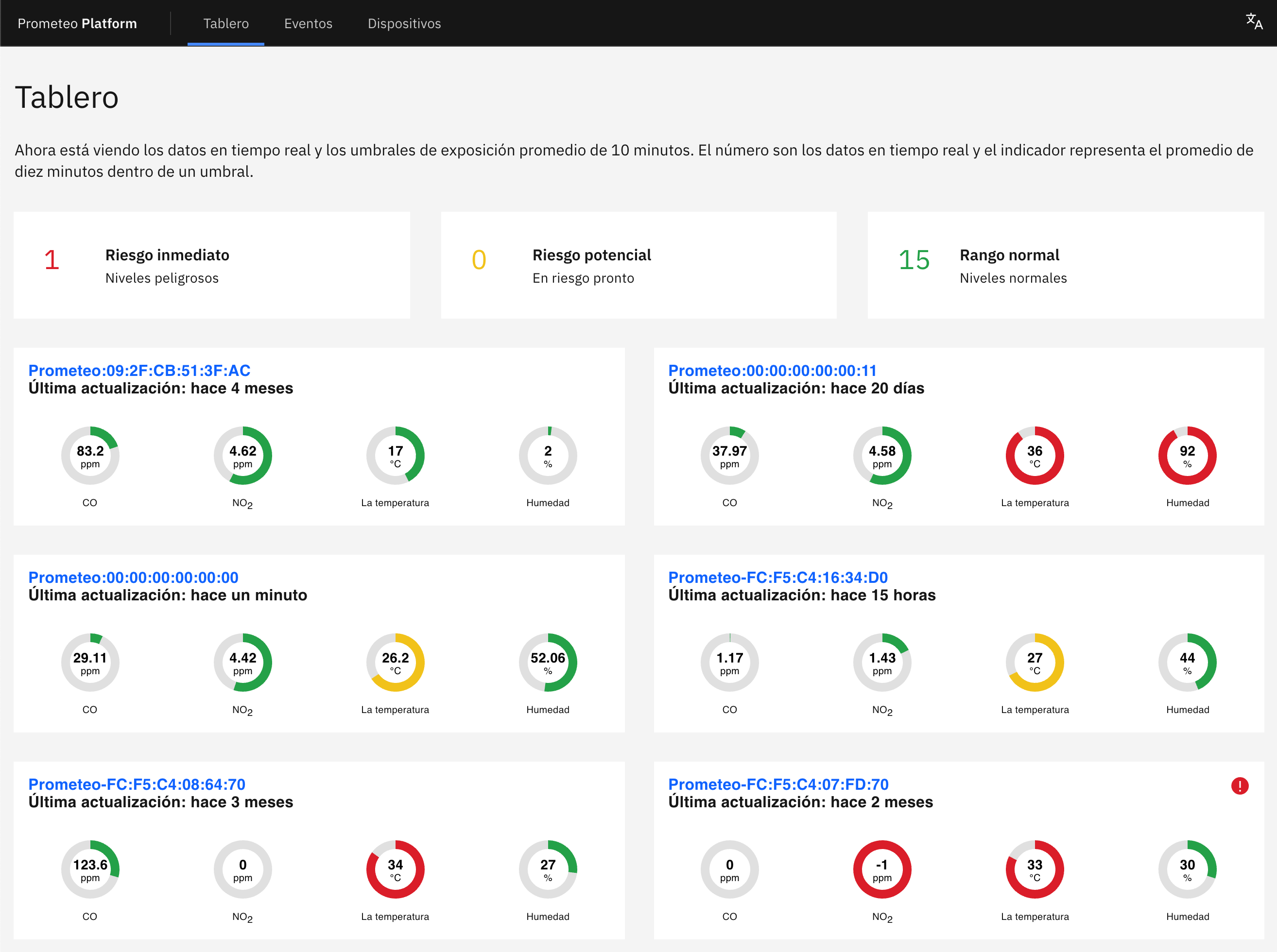Click the 27 % humidity gauge
Image resolution: width=1277 pixels, height=952 pixels.
coord(548,869)
